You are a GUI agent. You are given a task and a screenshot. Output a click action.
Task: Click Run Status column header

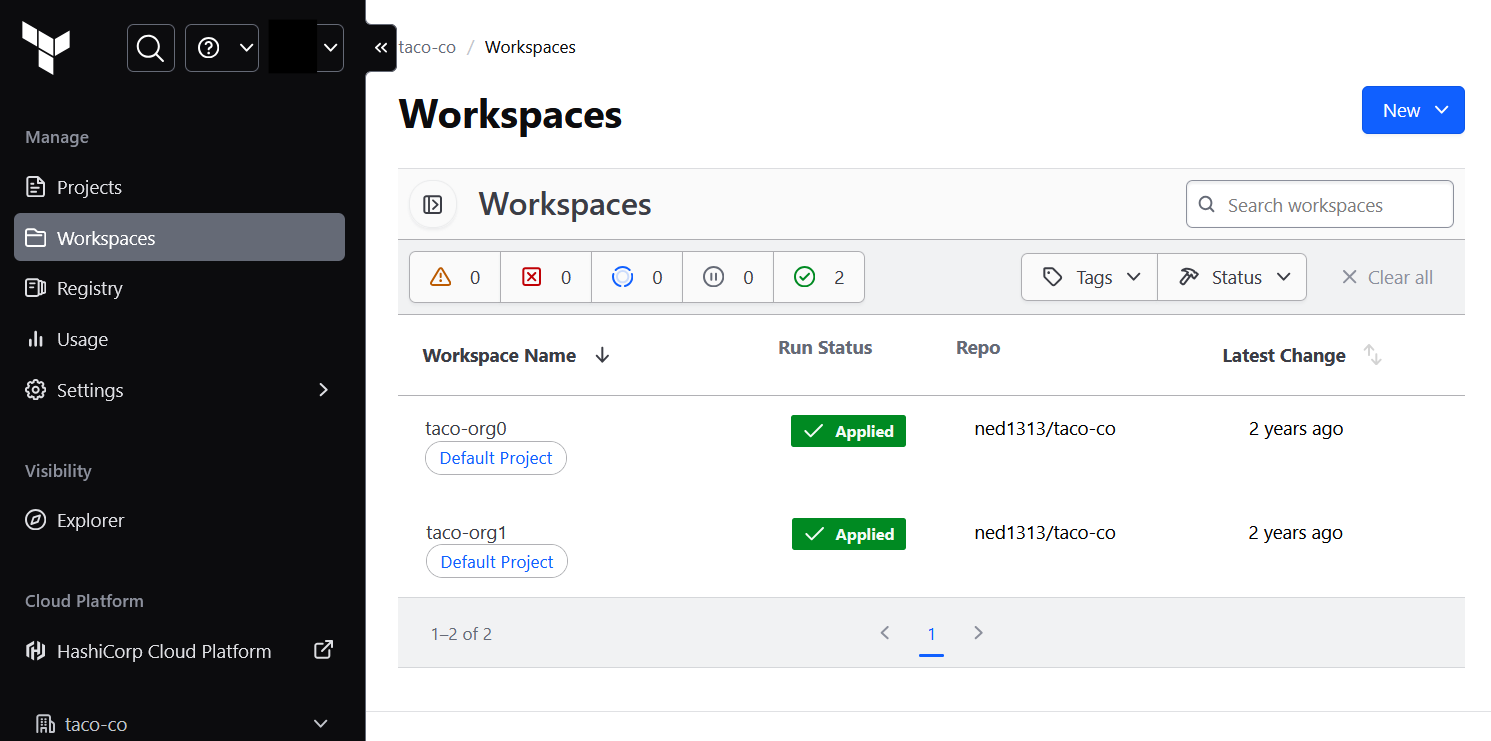point(825,347)
